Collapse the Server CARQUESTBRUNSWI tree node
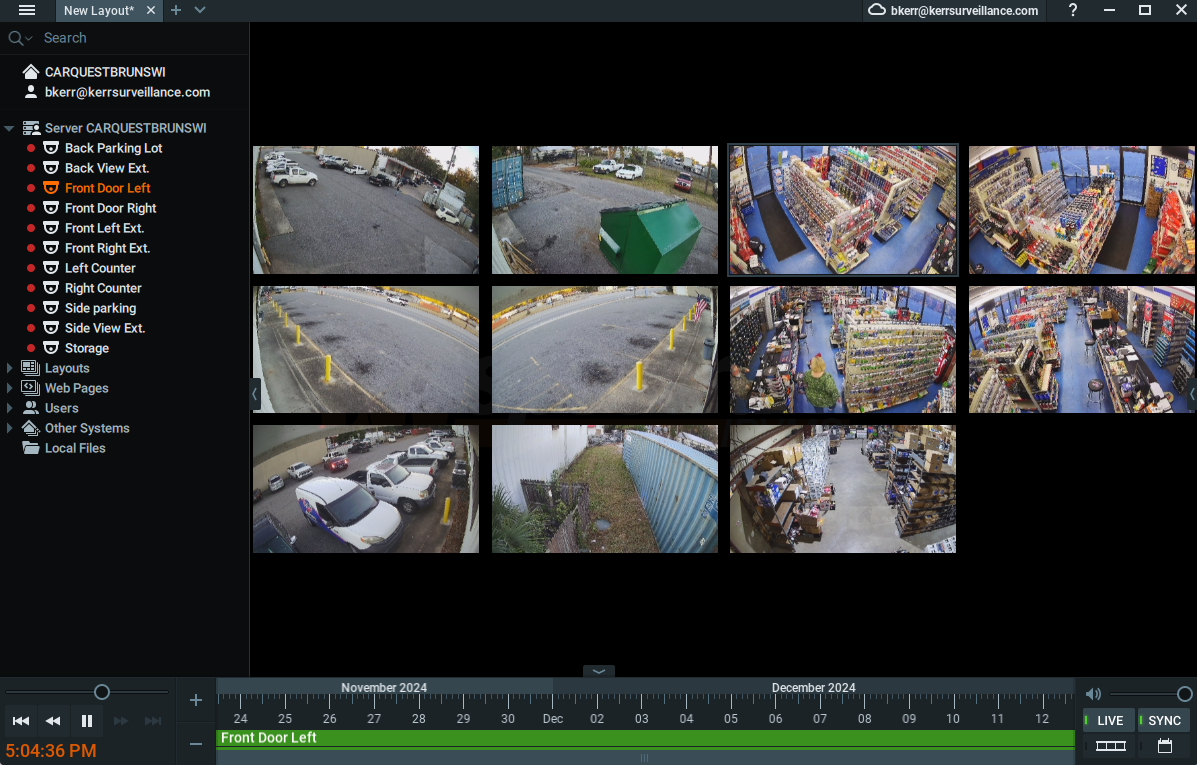This screenshot has height=765, width=1197. pos(9,128)
